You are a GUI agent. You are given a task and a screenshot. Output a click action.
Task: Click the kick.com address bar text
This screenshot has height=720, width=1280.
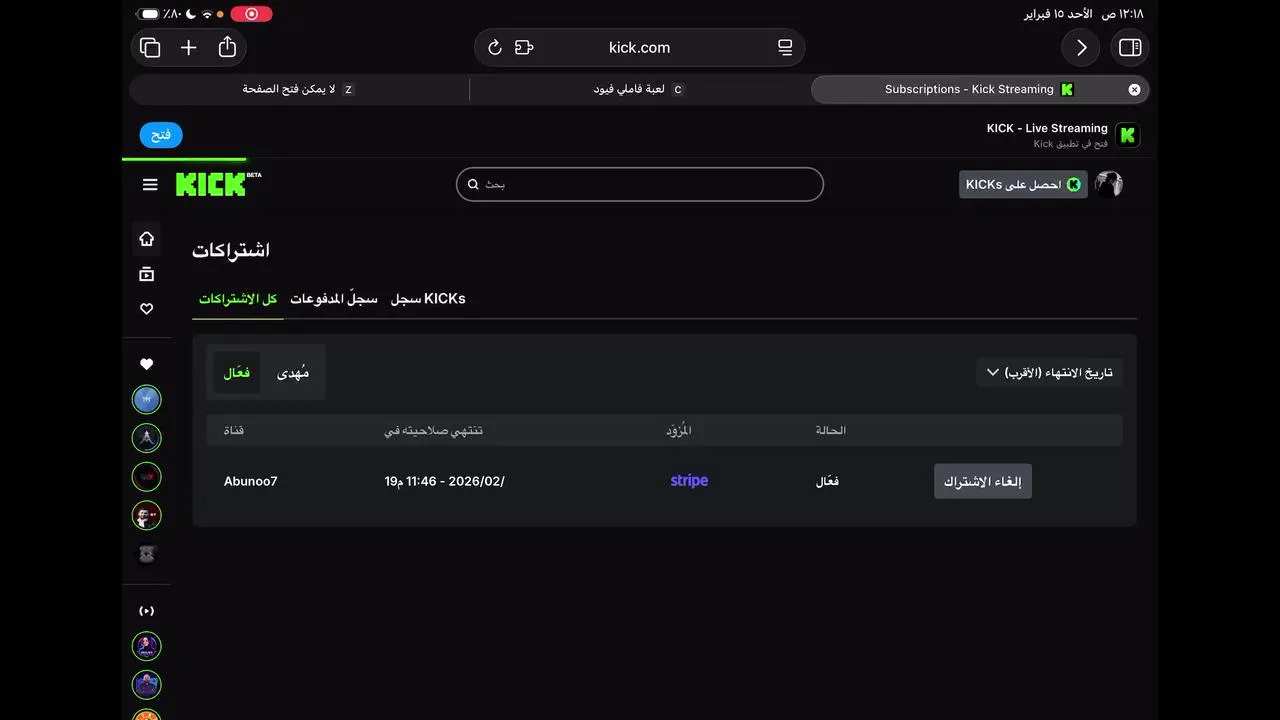click(639, 48)
